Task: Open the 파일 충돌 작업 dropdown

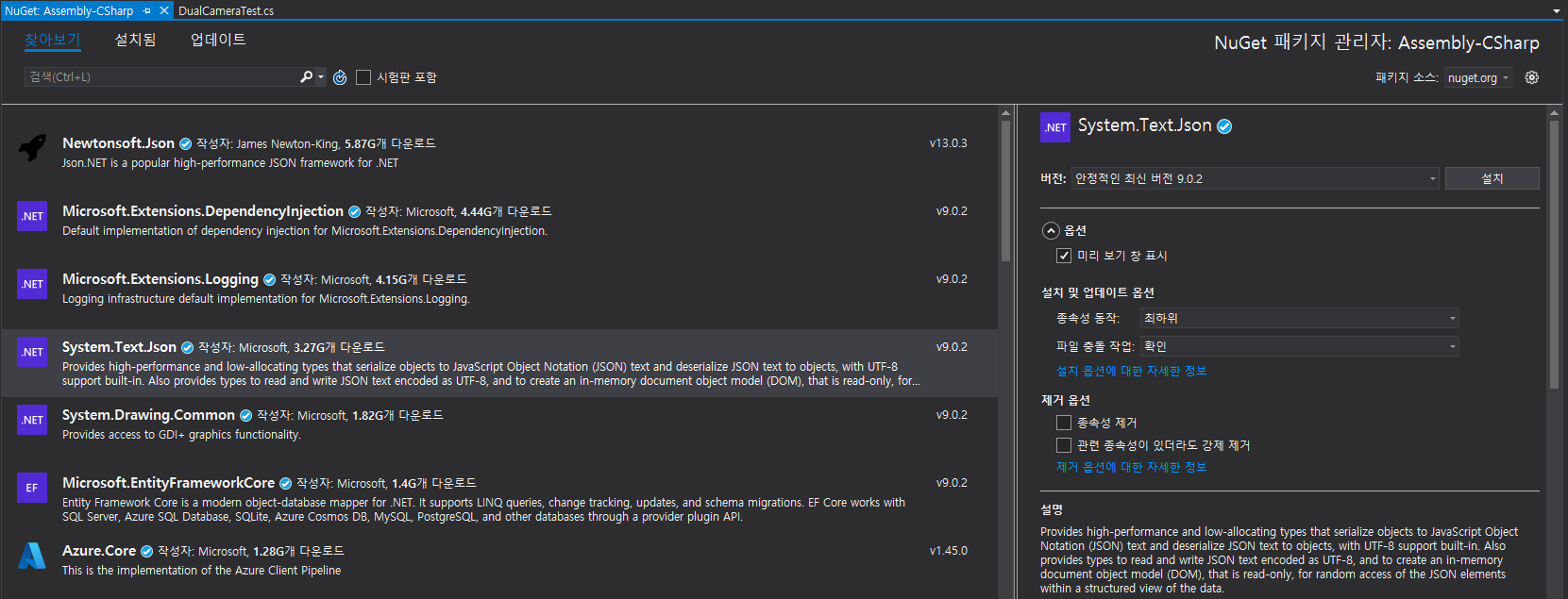Action: [x=1299, y=346]
